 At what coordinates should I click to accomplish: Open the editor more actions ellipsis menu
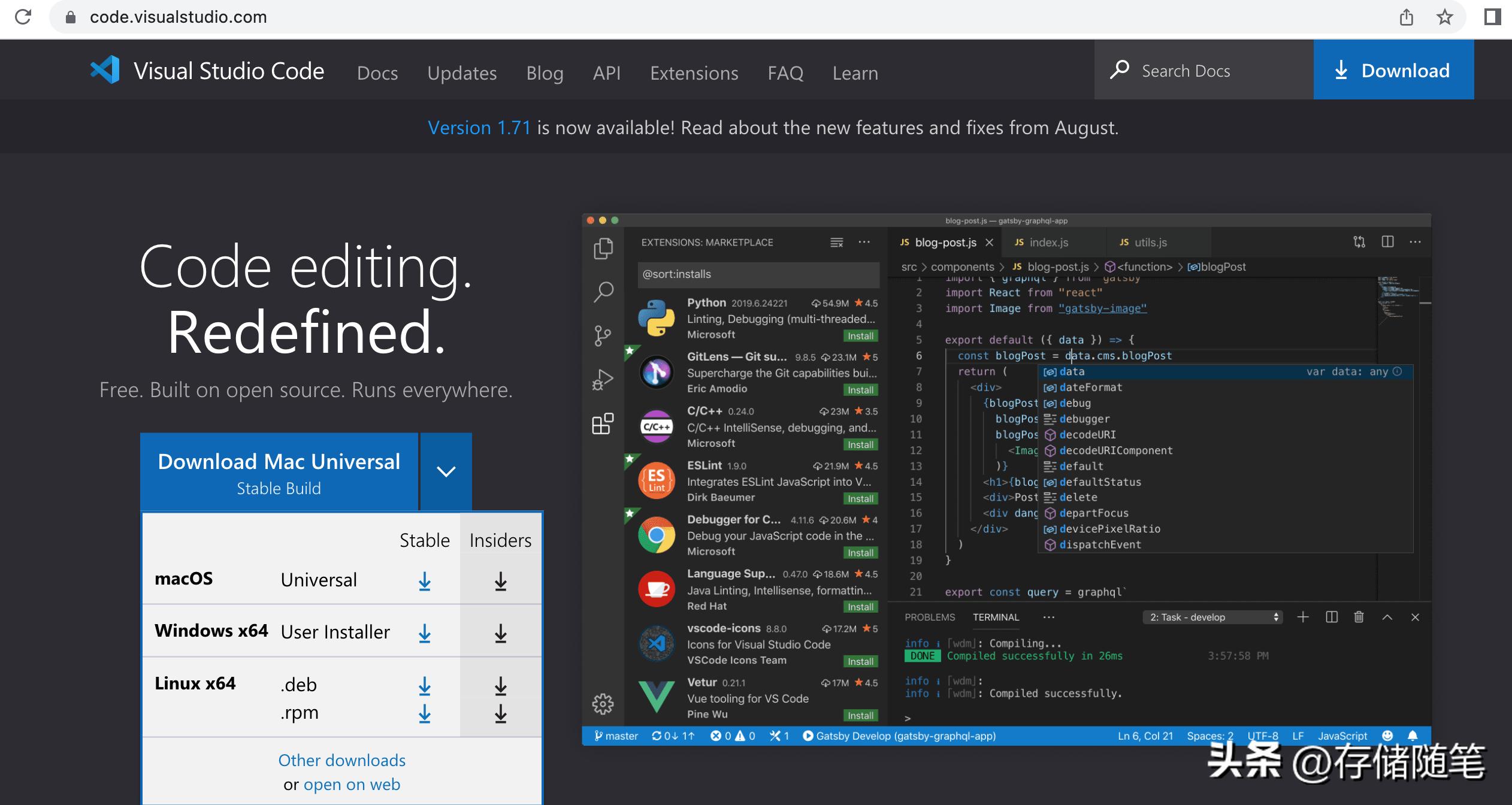click(x=1416, y=242)
